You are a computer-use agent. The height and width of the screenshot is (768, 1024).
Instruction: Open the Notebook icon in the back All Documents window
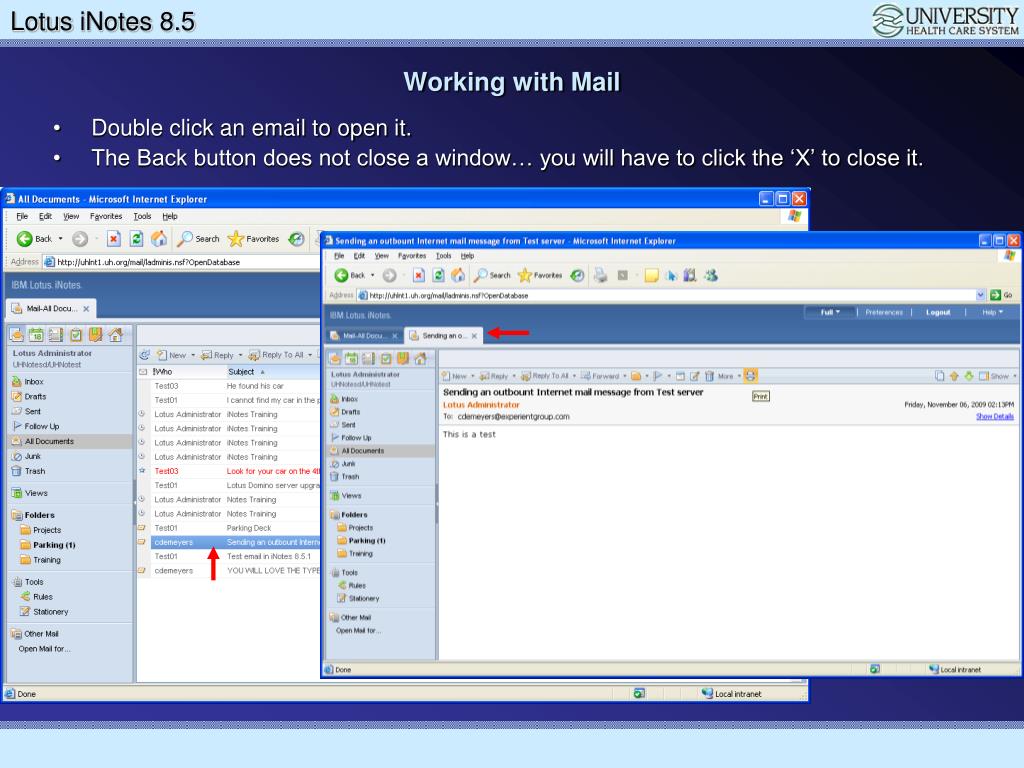coord(96,335)
